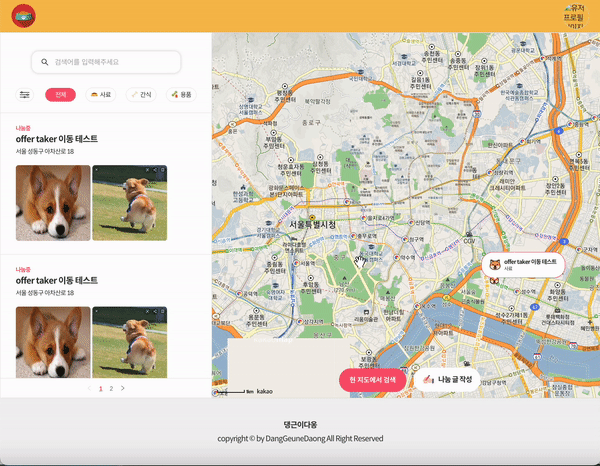This screenshot has width=600, height=466.
Task: Click first card address 서울 성동구 아차산로 18
Action: click(45, 152)
